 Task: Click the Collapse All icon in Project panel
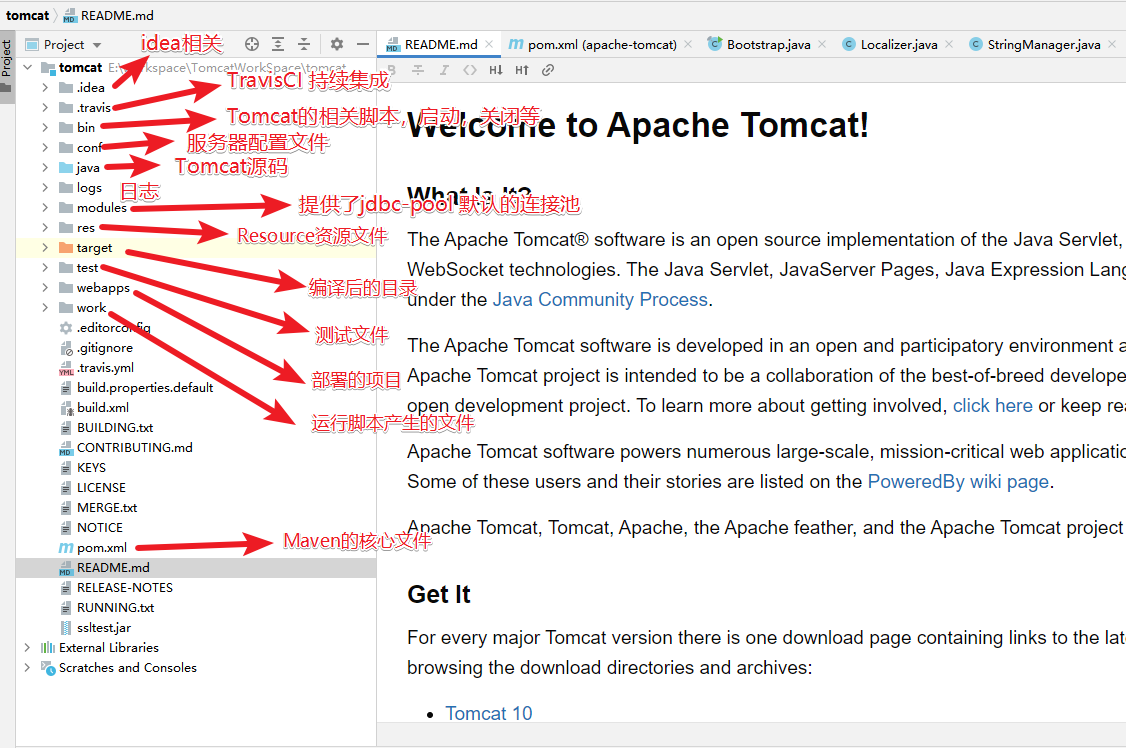304,45
